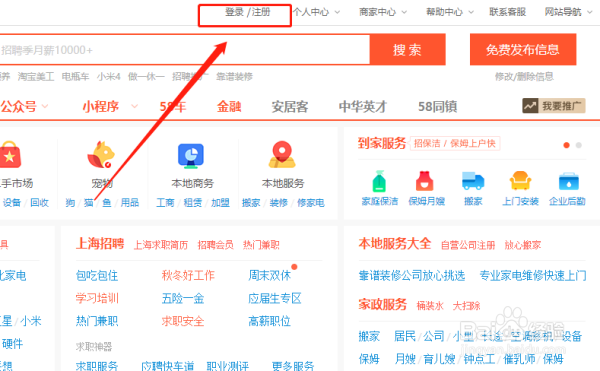
Task: Open the 修改/删除信息 link
Action: click(x=524, y=76)
